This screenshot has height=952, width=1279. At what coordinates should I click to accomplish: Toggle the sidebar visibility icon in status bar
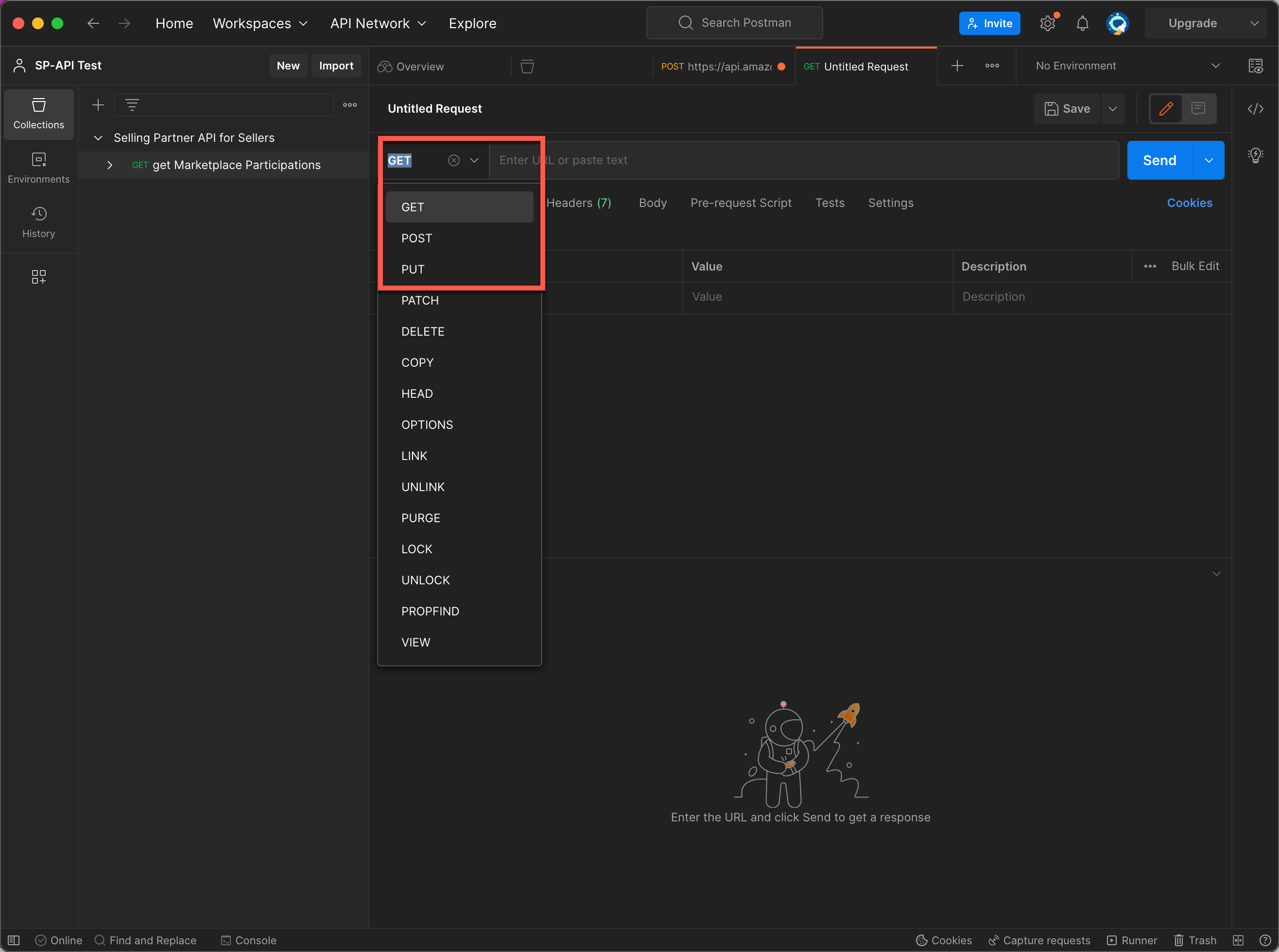pyautogui.click(x=14, y=940)
